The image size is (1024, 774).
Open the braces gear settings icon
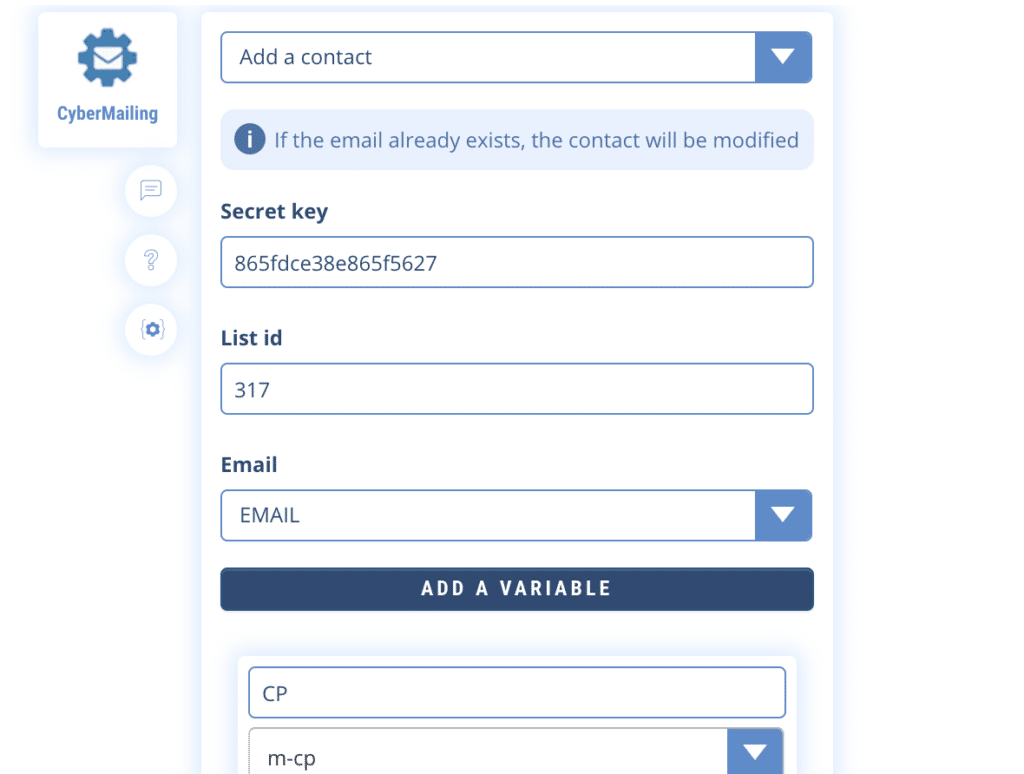(x=151, y=329)
